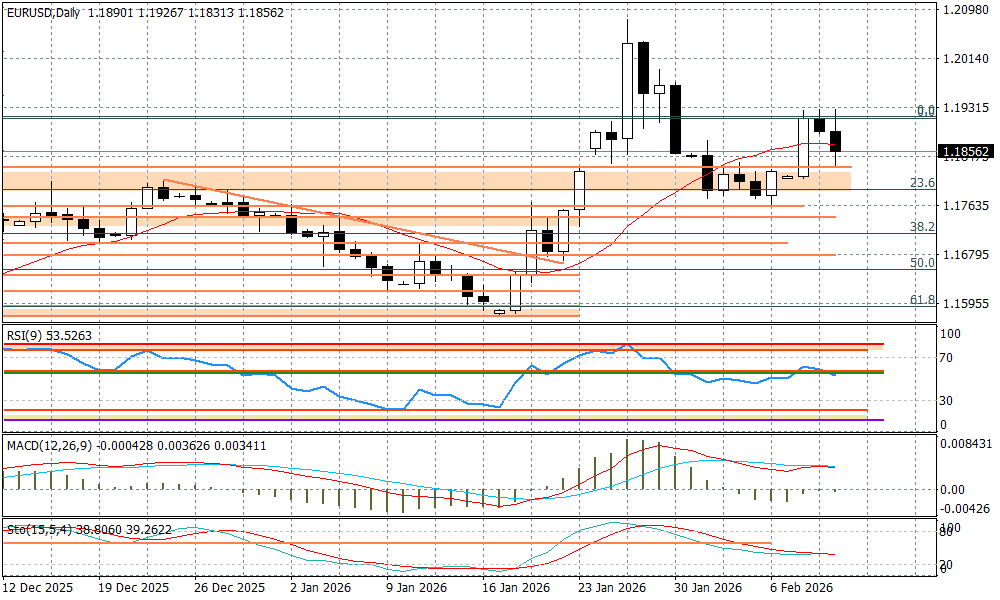1000x600 pixels.
Task: Click the Fibonacci 61.8 level label
Action: pyautogui.click(x=922, y=299)
